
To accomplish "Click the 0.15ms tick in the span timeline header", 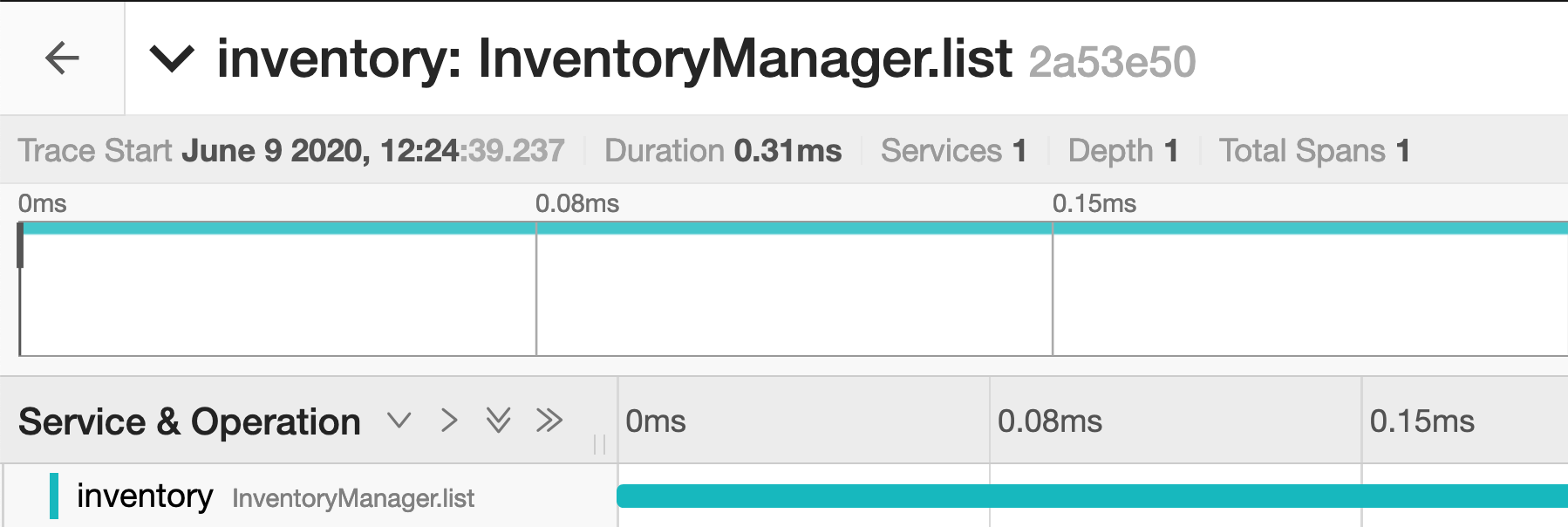I will click(1421, 421).
